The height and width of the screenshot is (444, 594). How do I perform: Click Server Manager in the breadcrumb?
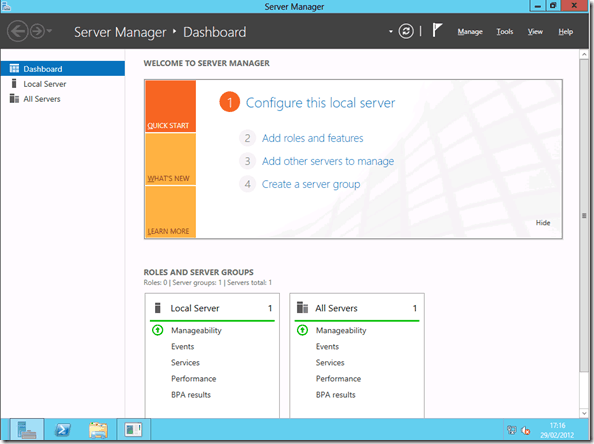pyautogui.click(x=120, y=32)
